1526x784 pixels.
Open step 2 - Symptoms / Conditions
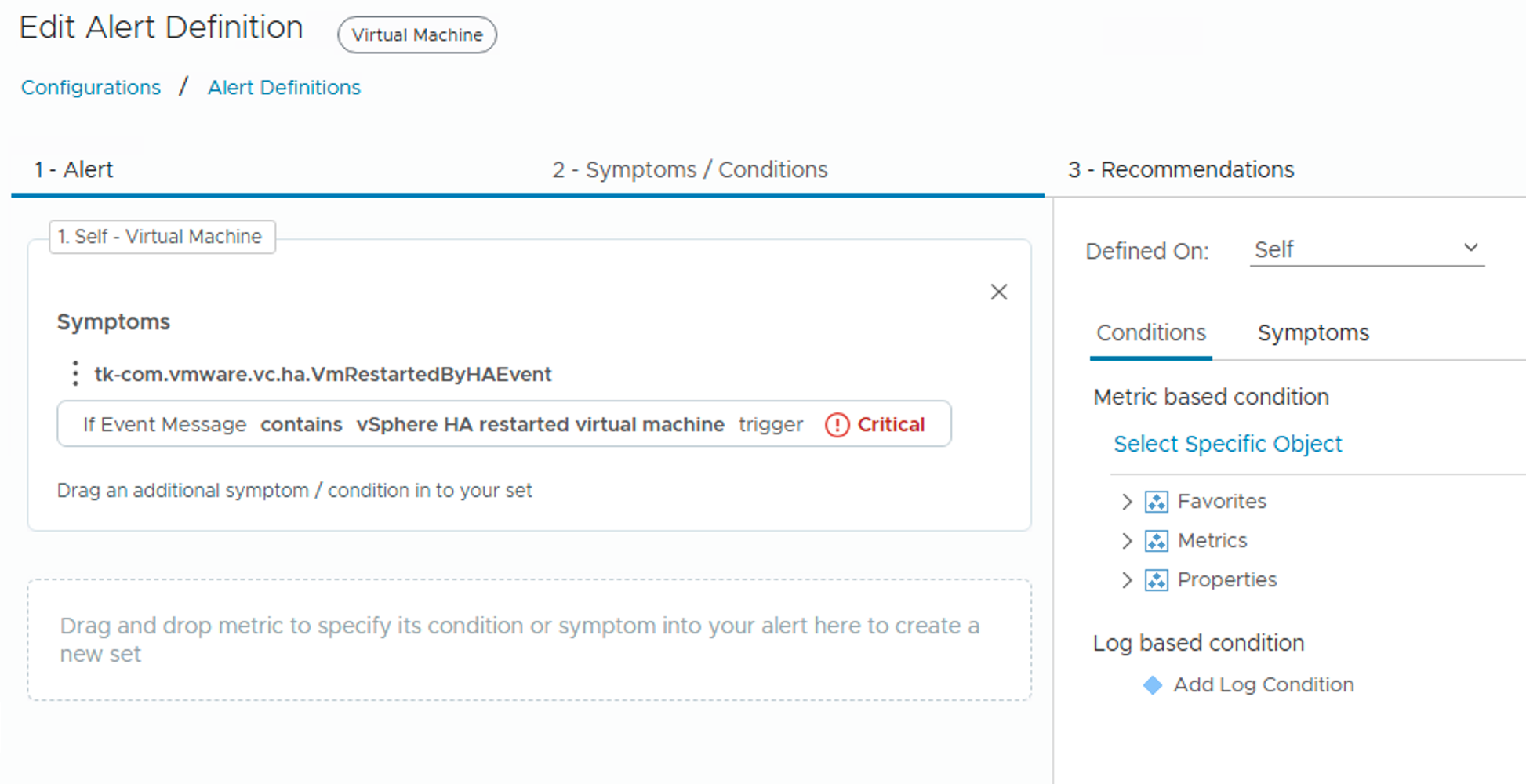(689, 170)
